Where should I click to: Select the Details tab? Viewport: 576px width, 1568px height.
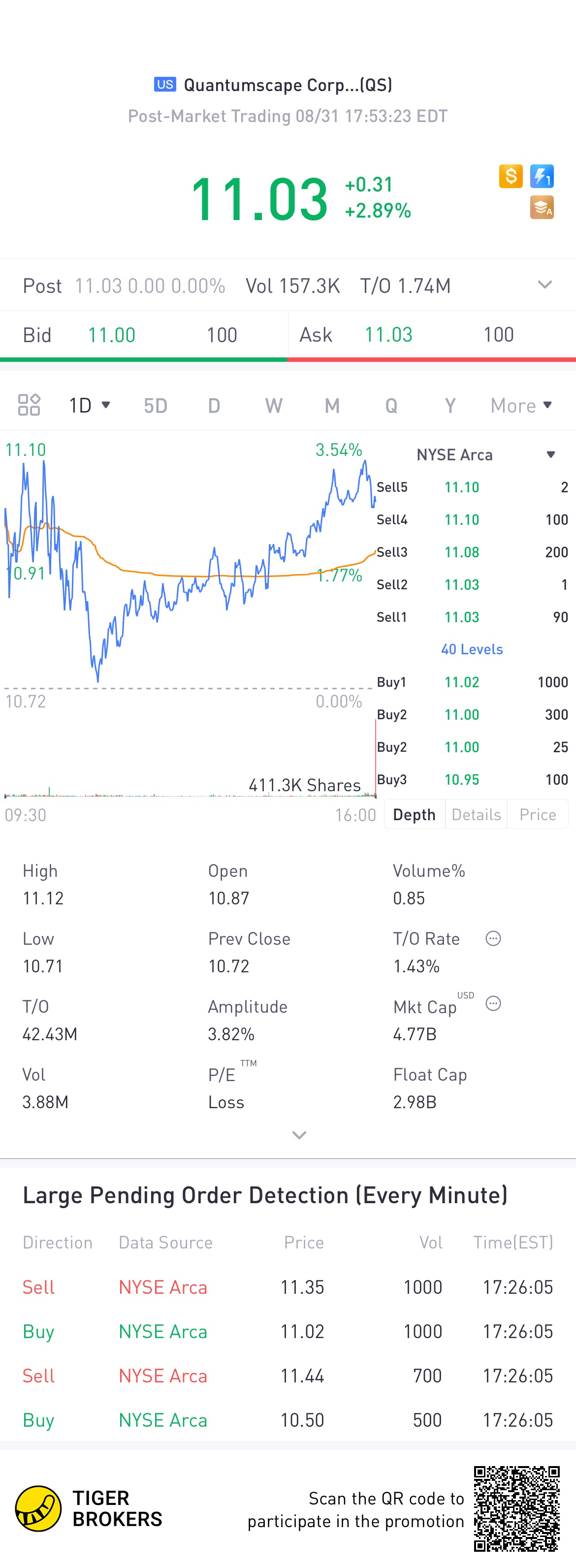tap(476, 814)
